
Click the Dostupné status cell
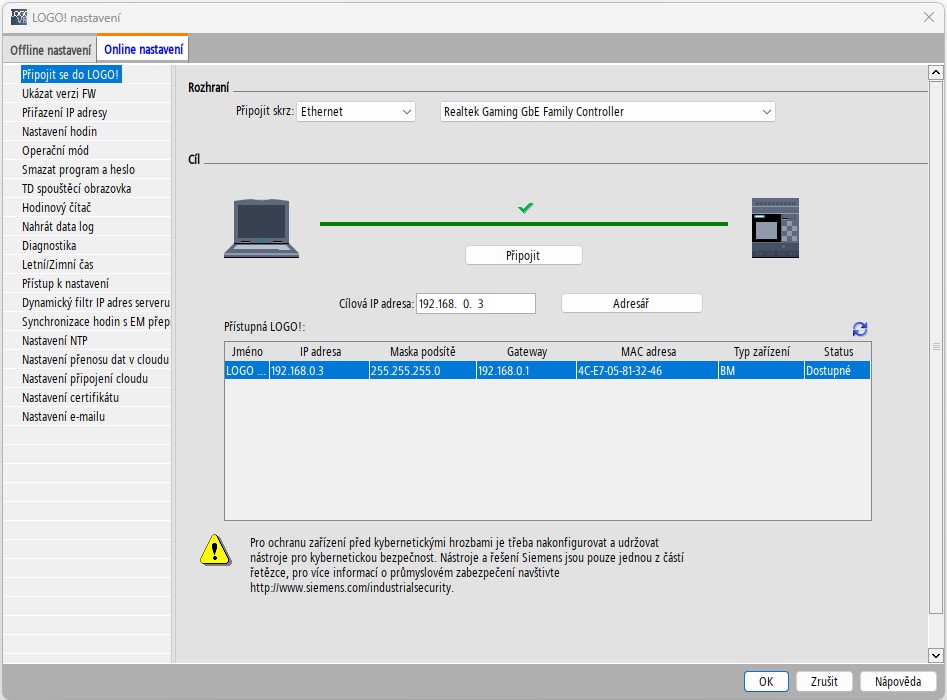pos(838,370)
